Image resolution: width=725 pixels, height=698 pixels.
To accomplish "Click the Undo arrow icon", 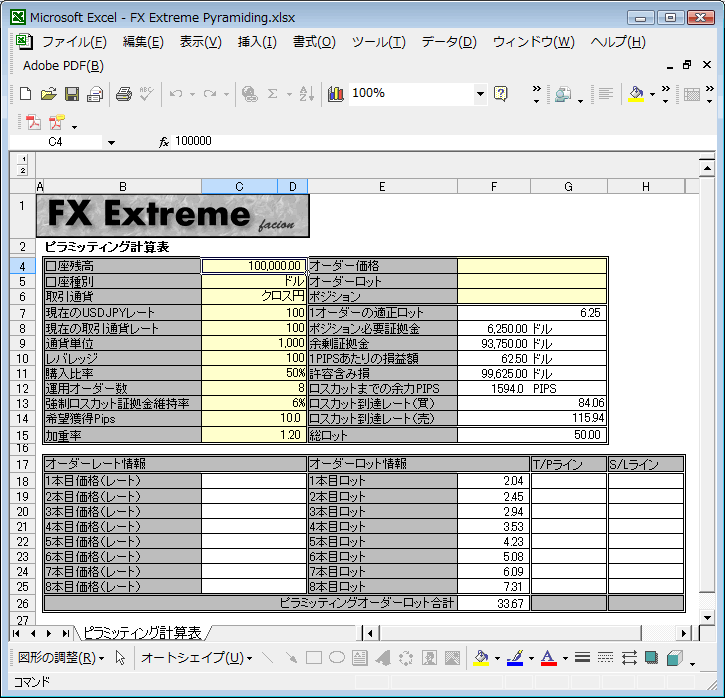I will click(176, 94).
